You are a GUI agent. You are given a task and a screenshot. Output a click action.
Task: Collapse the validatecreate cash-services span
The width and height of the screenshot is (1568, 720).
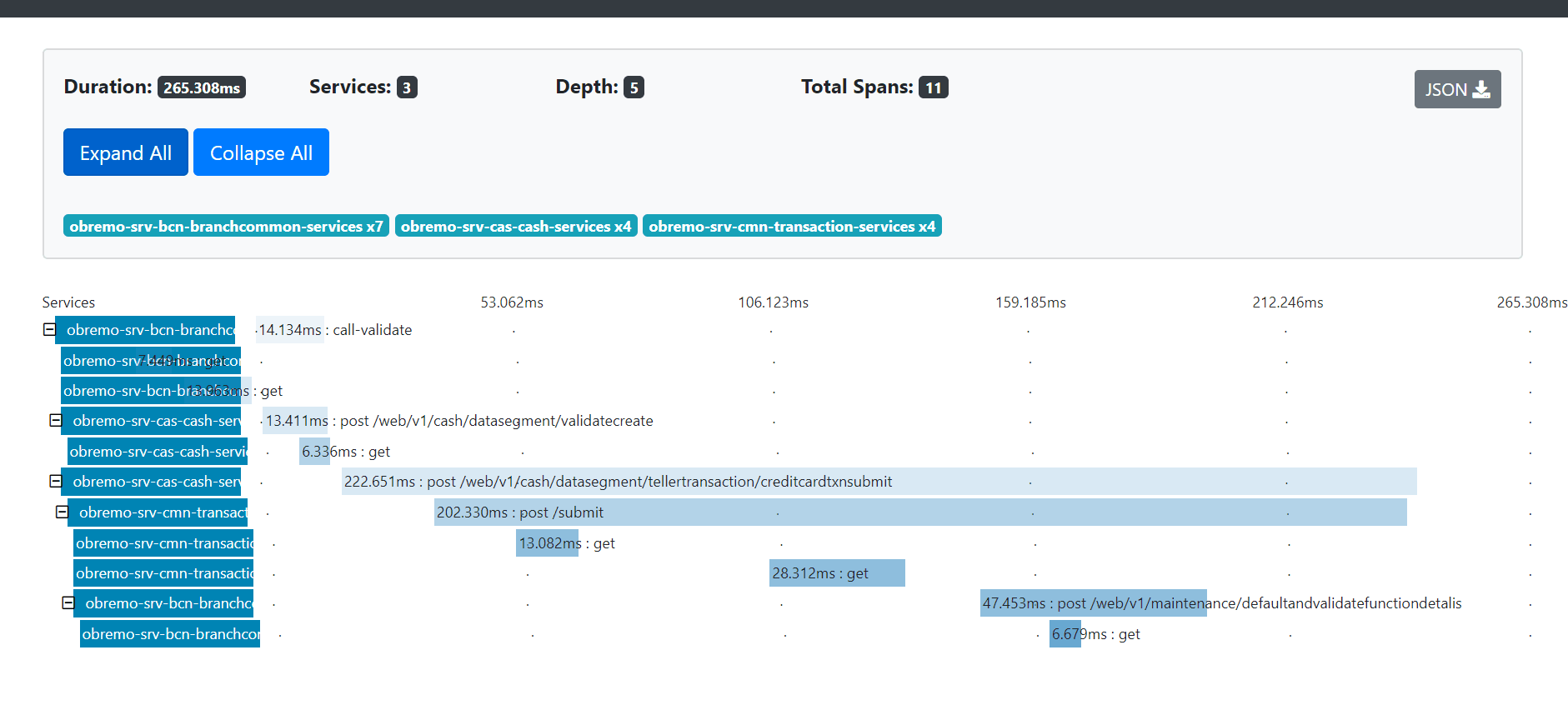click(55, 420)
